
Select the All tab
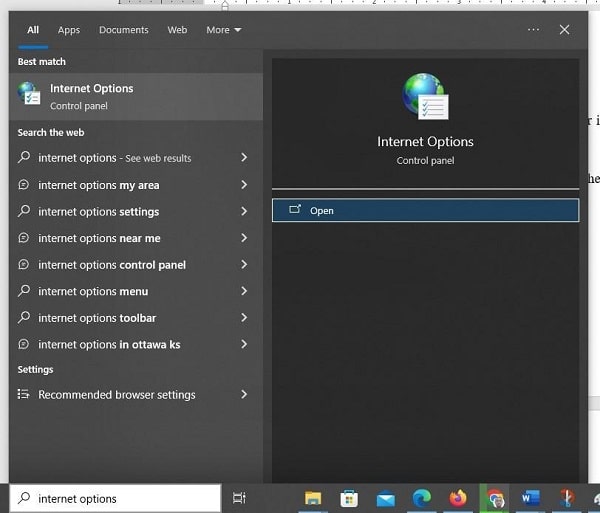(x=33, y=30)
